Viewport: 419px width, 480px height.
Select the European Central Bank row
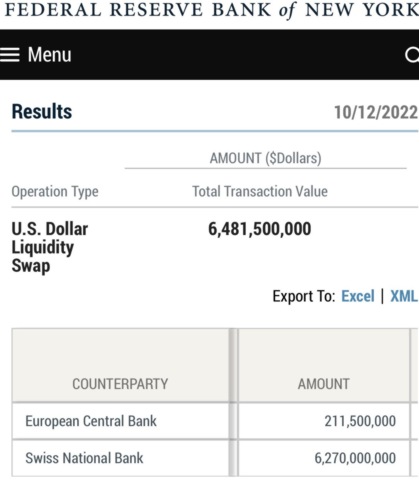pyautogui.click(x=211, y=421)
